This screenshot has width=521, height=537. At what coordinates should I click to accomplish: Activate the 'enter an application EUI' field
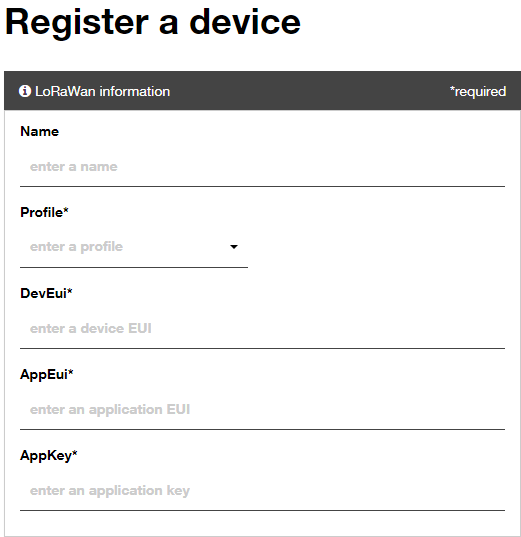click(x=262, y=410)
